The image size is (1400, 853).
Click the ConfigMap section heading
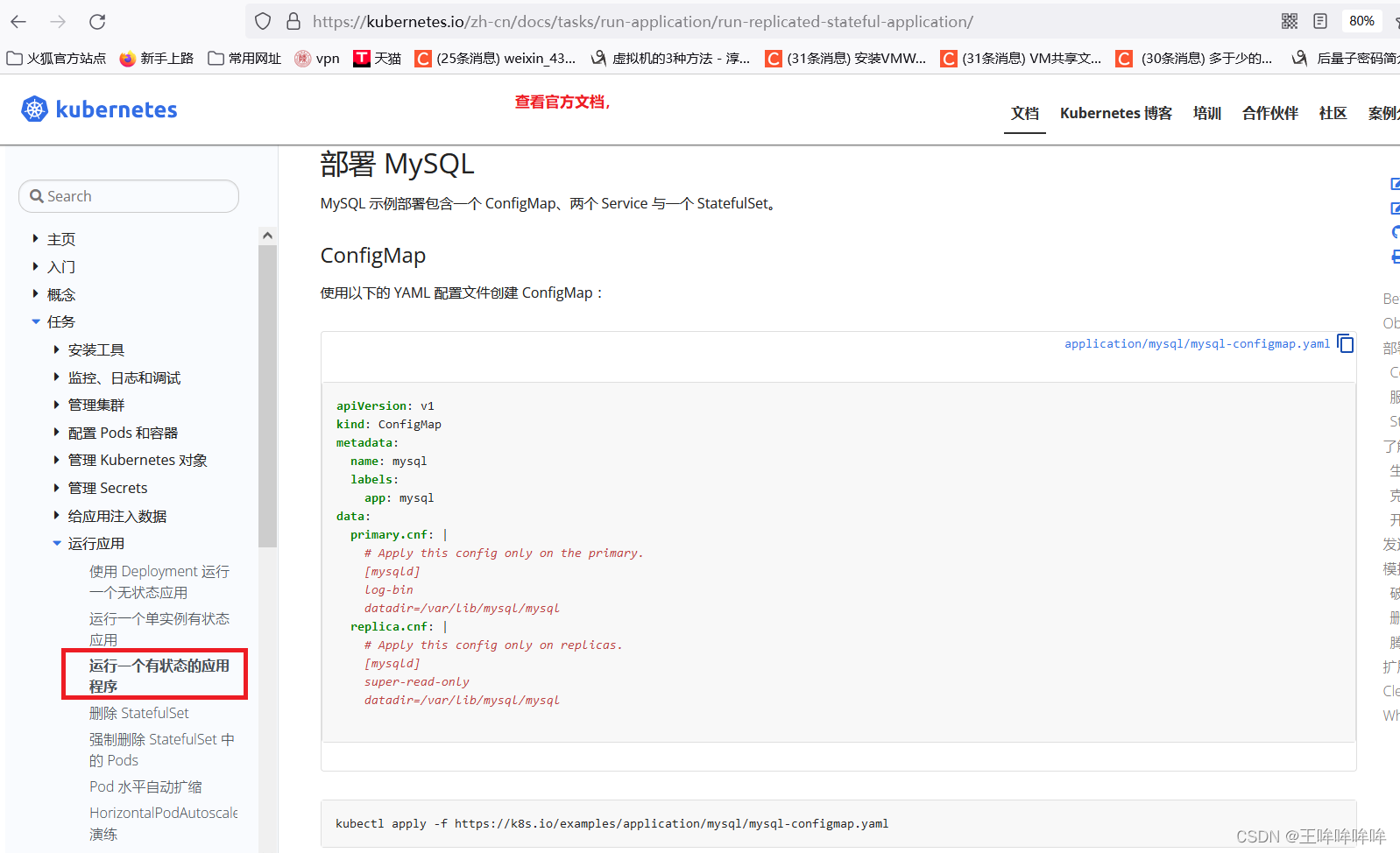(373, 256)
